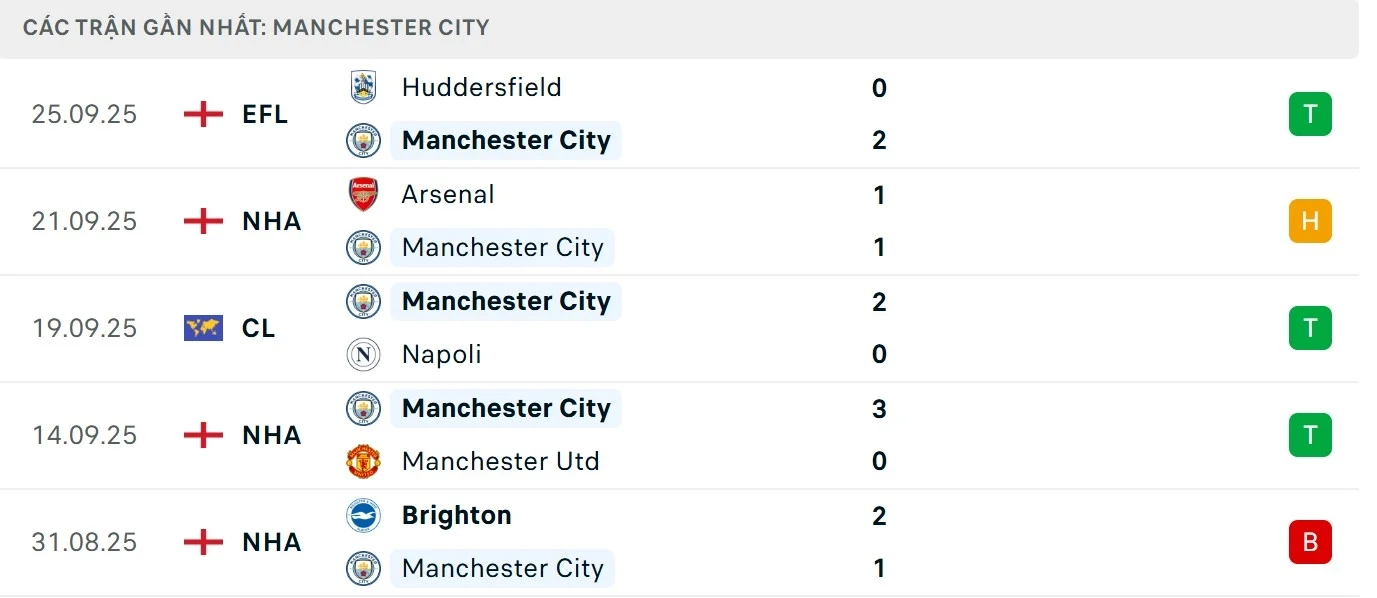
Task: Click the green T badge for the Napoli match
Action: coord(1310,327)
